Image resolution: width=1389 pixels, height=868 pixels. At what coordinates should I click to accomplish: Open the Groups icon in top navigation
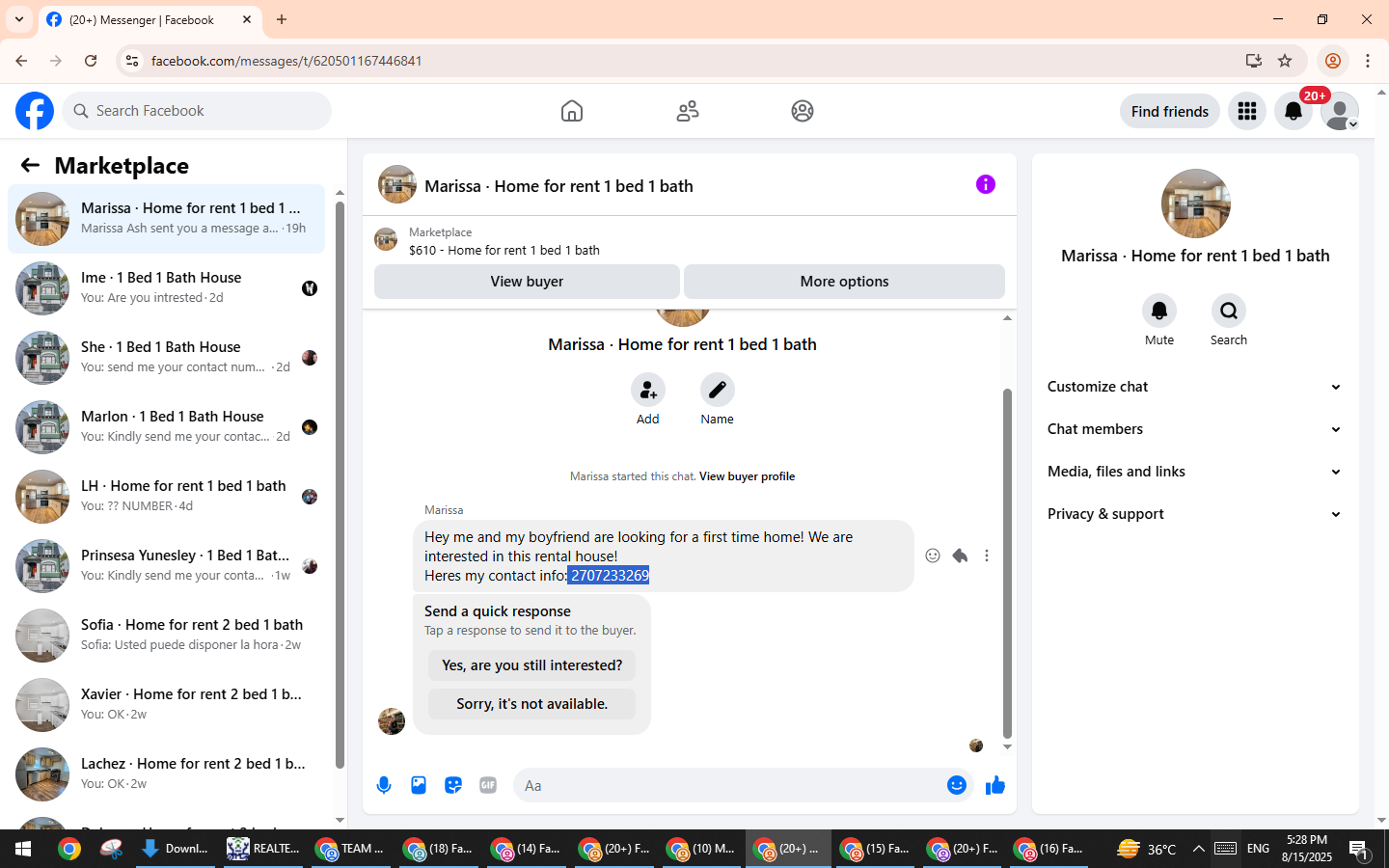pos(803,111)
